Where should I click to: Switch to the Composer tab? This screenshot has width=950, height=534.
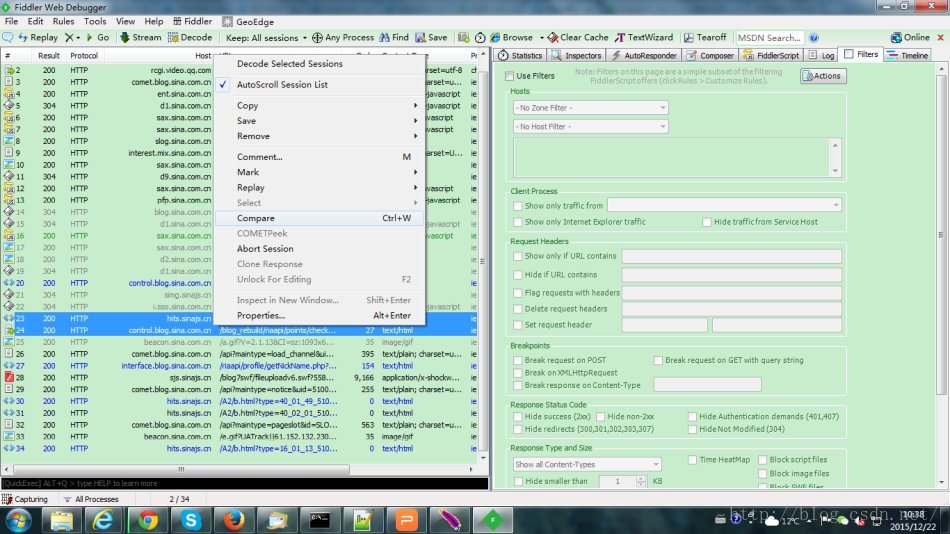[x=709, y=55]
